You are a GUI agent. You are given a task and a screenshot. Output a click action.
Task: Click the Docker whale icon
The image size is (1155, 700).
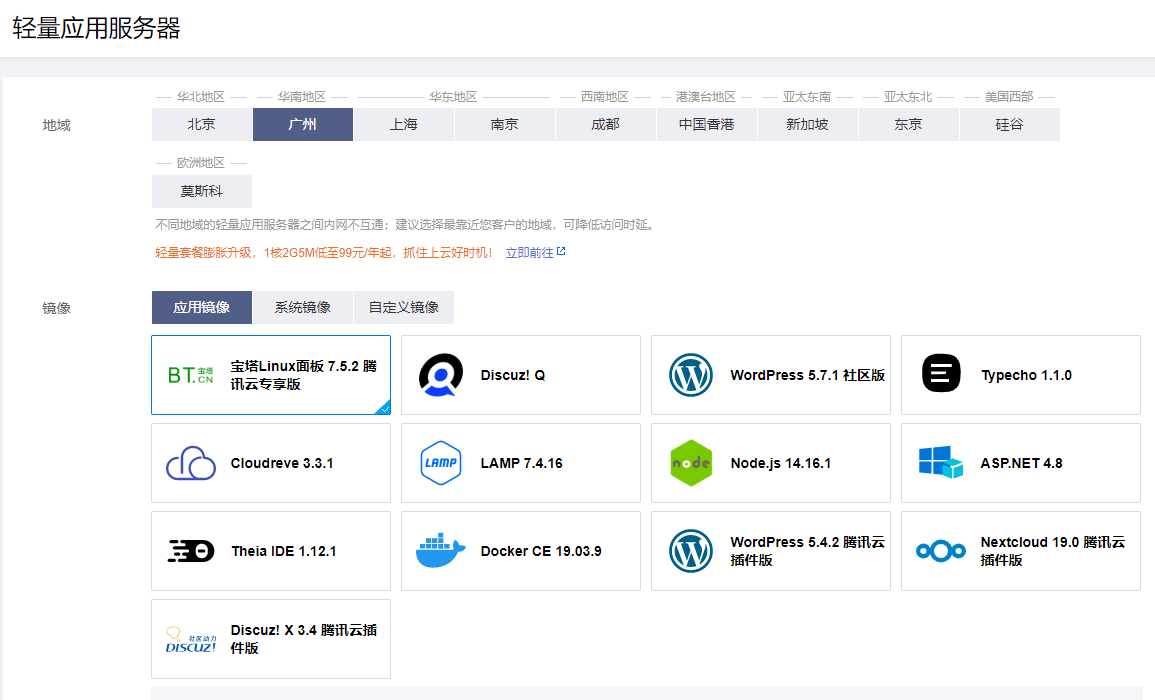tap(440, 550)
